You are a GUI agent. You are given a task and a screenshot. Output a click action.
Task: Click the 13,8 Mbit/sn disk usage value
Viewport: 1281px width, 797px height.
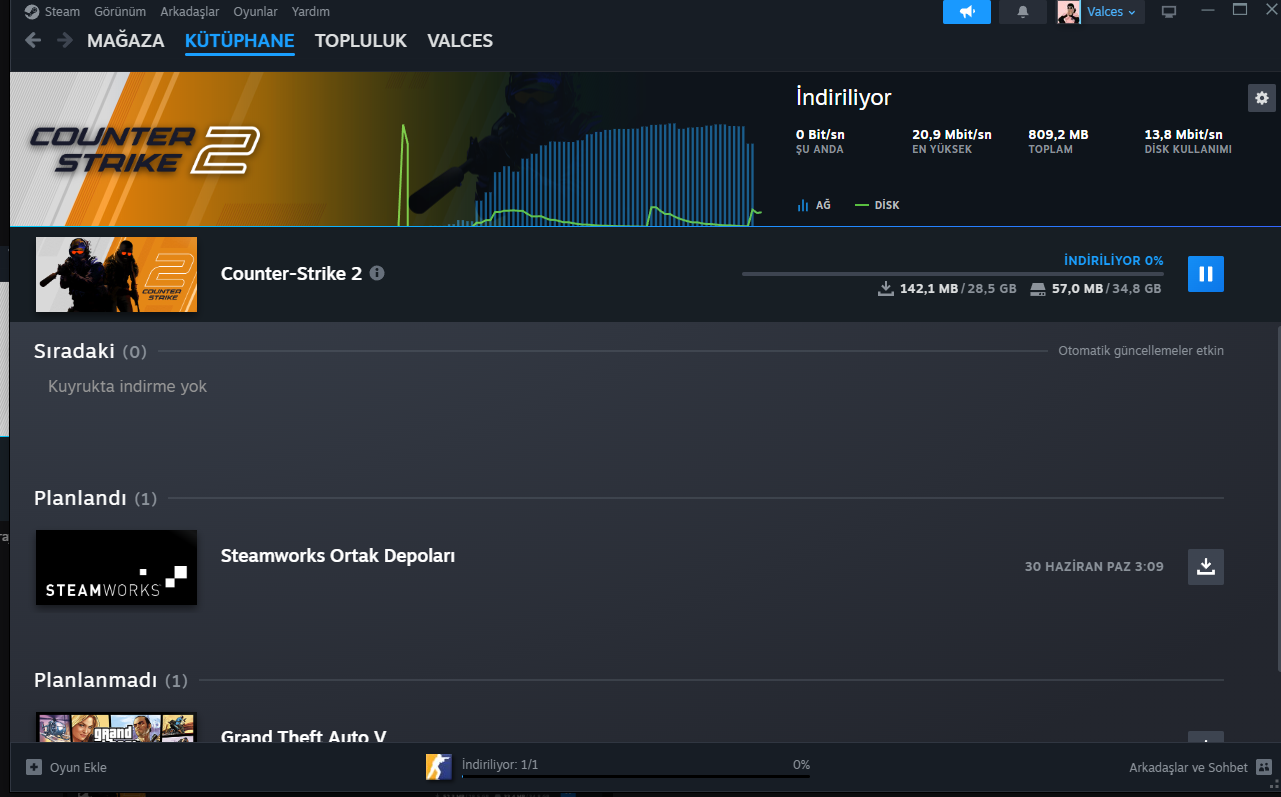(x=1183, y=134)
